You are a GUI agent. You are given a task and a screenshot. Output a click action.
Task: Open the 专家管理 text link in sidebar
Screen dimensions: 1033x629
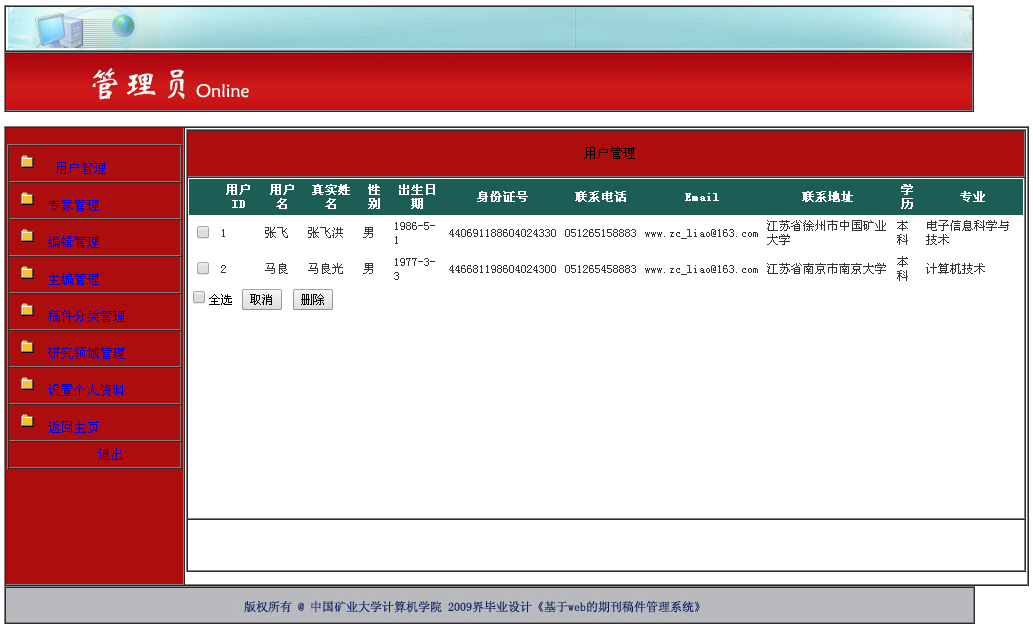coord(74,205)
